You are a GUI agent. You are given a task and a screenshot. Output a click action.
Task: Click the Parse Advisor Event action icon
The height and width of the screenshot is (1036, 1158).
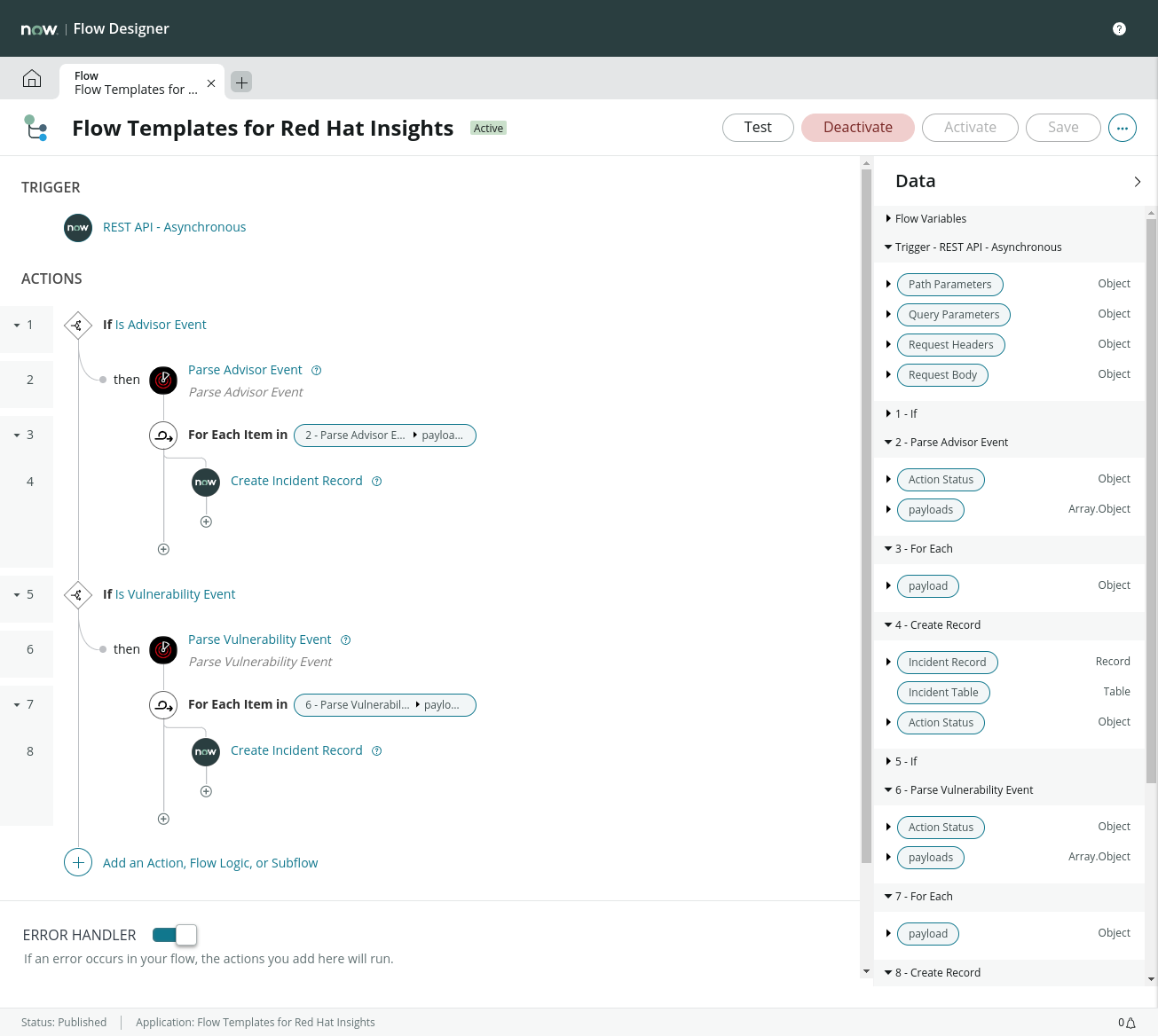[163, 381]
